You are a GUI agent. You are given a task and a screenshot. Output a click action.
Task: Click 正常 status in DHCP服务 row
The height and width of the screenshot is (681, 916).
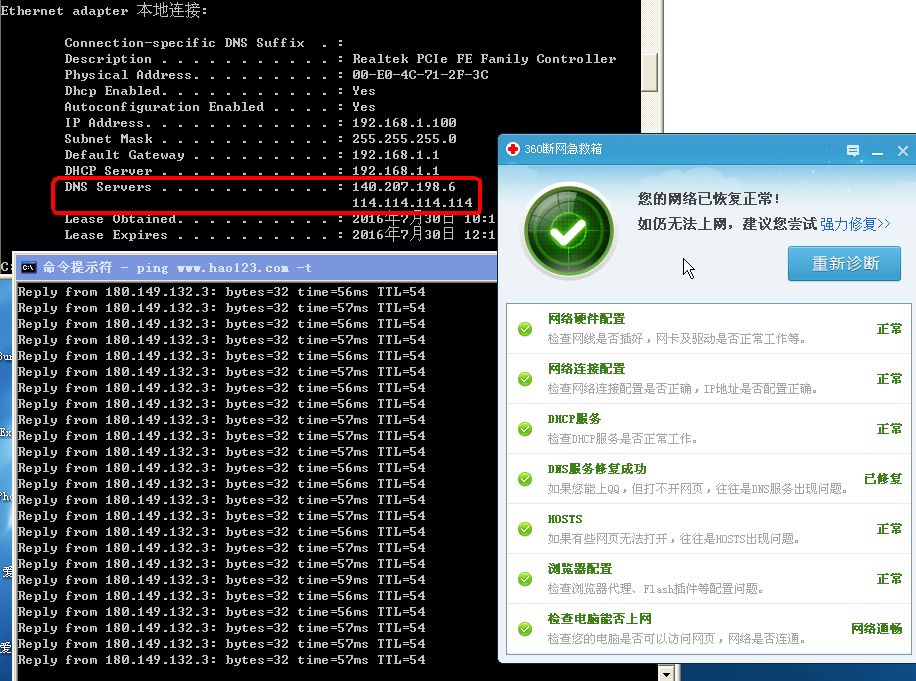889,429
